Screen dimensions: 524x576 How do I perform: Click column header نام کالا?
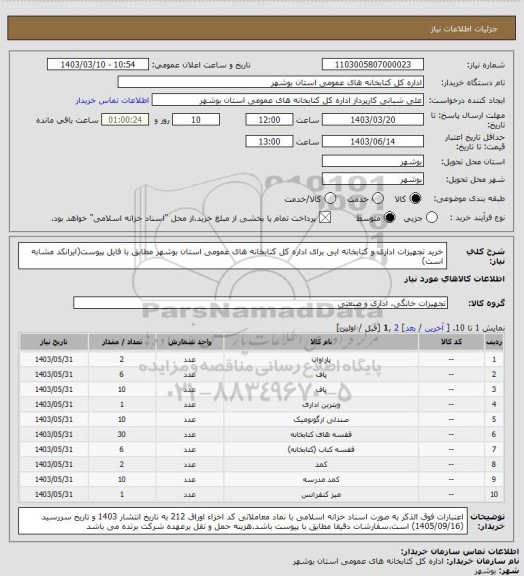pyautogui.click(x=321, y=342)
